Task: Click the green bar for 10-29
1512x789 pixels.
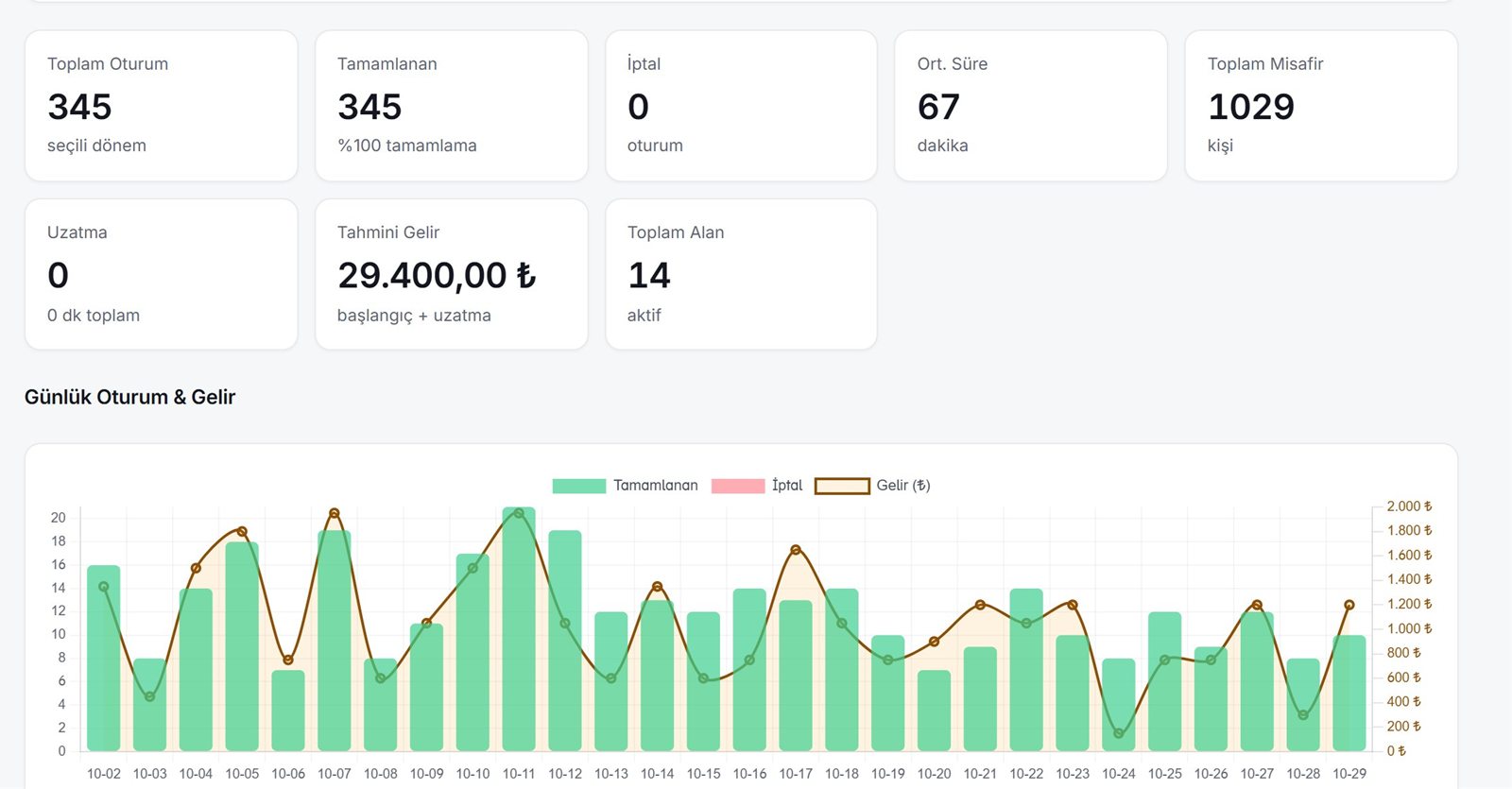Action: click(1349, 694)
